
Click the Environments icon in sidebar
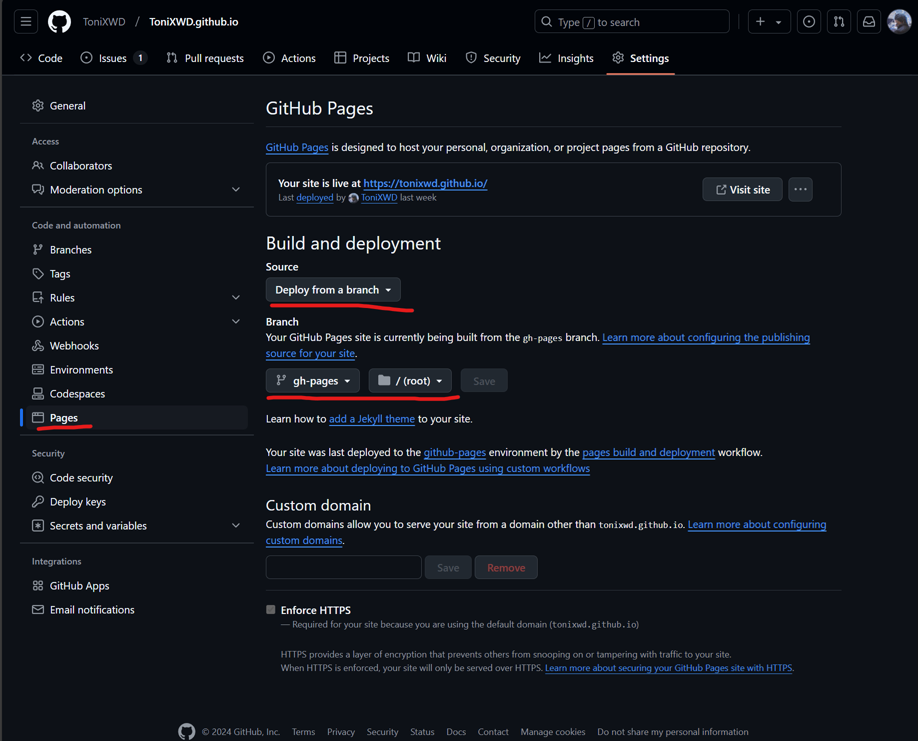pos(38,369)
